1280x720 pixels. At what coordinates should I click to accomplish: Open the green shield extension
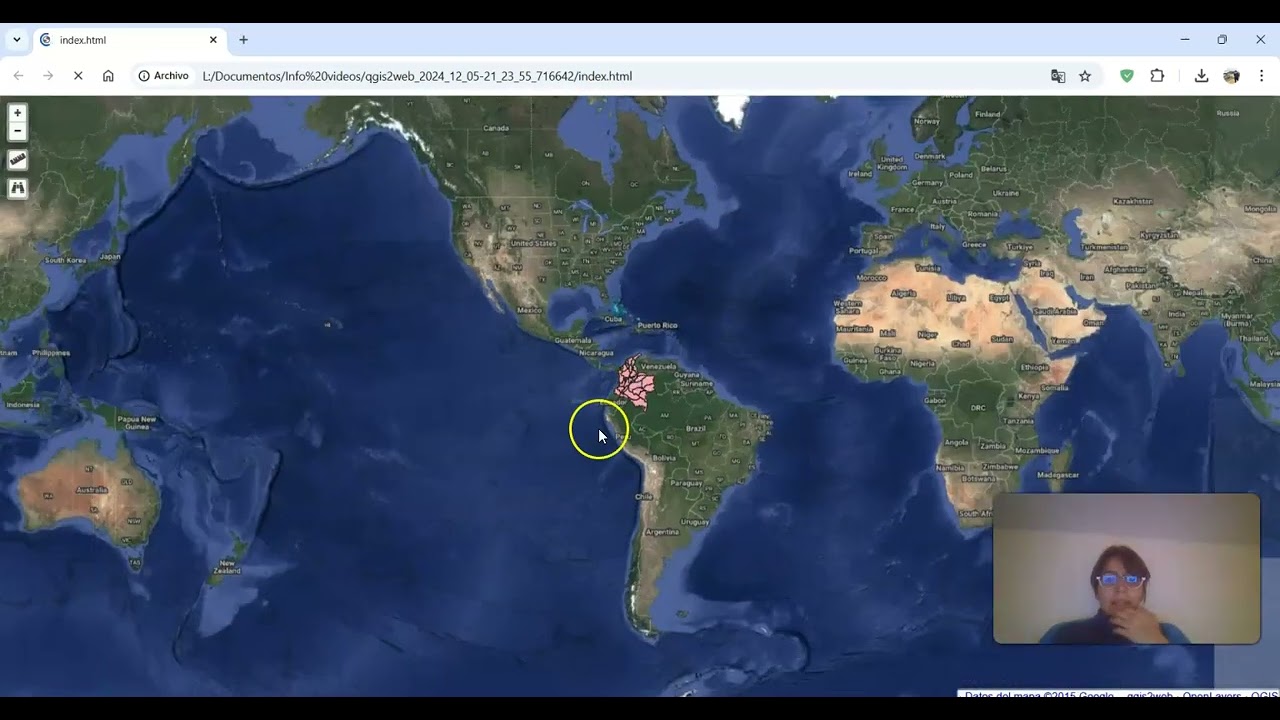click(1127, 76)
